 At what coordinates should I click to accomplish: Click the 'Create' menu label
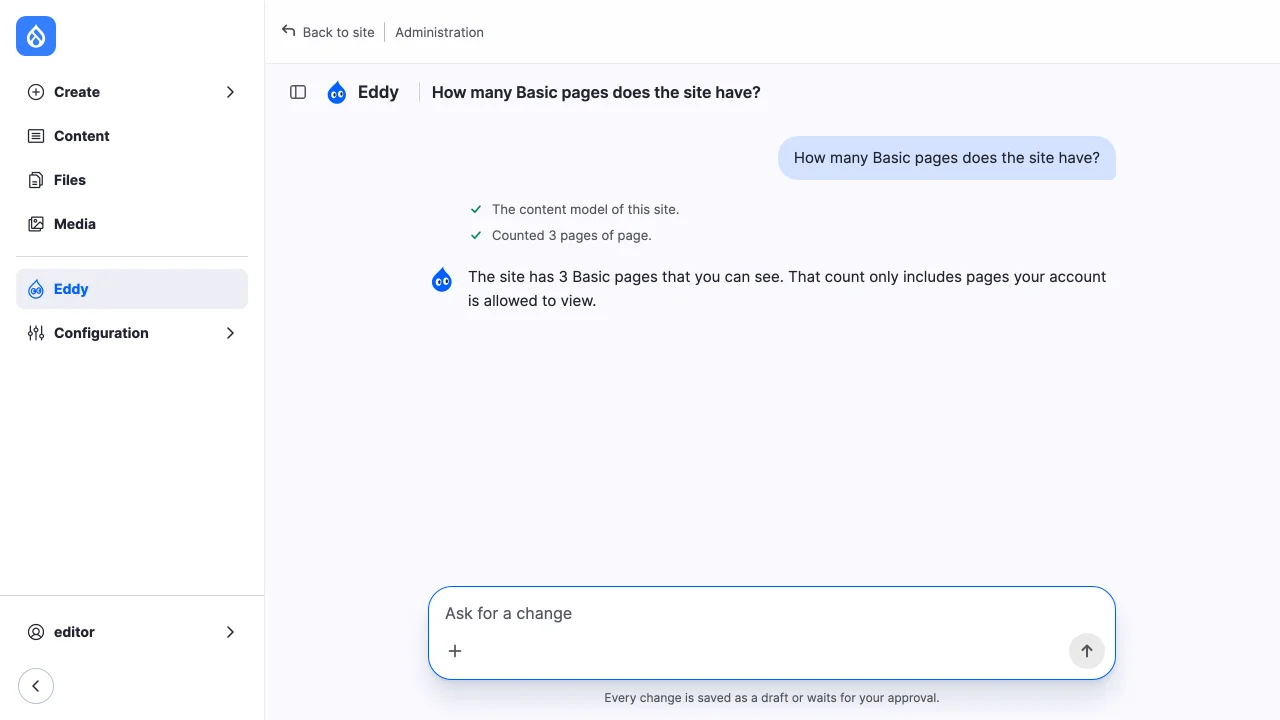click(77, 92)
